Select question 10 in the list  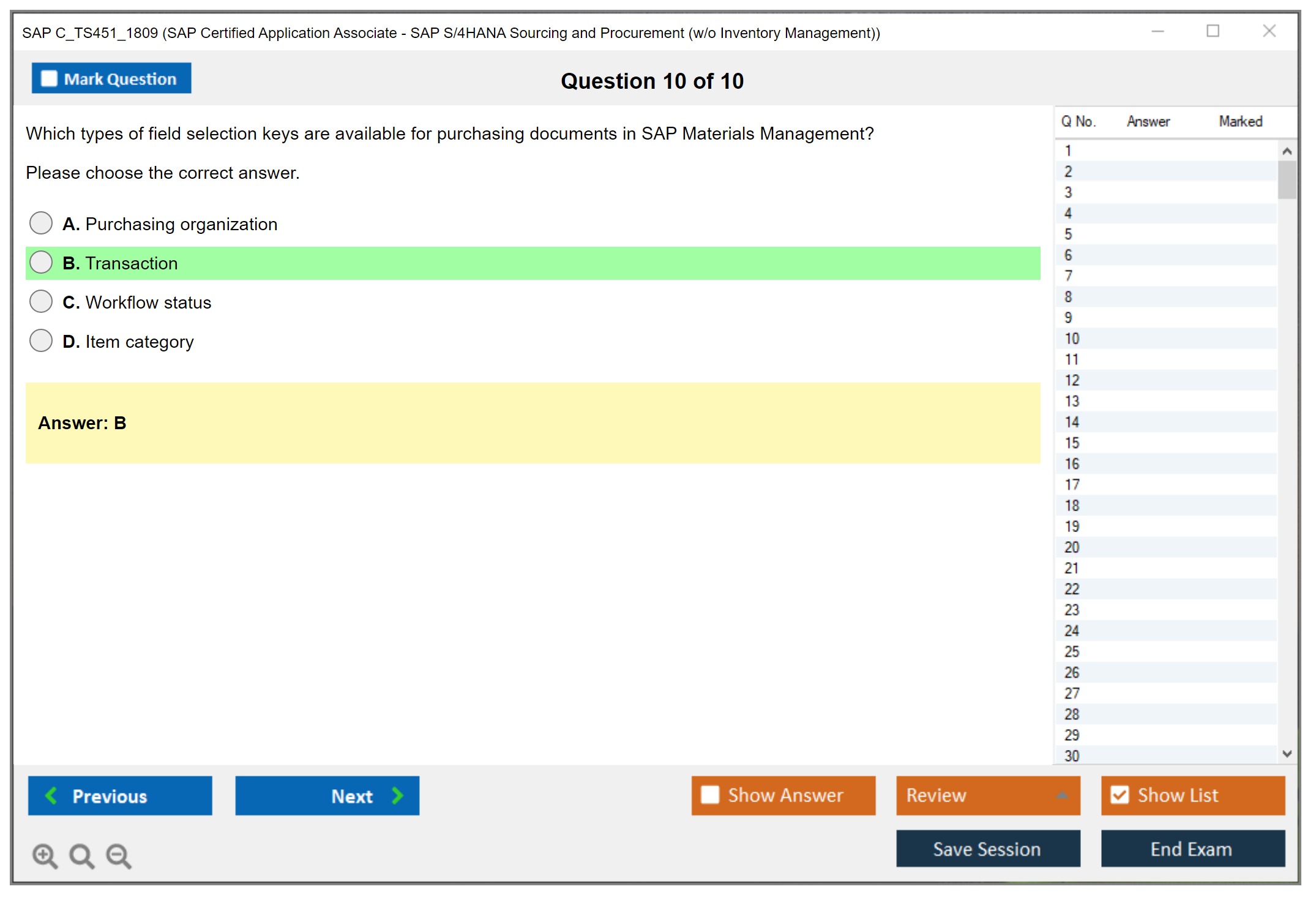click(1072, 339)
